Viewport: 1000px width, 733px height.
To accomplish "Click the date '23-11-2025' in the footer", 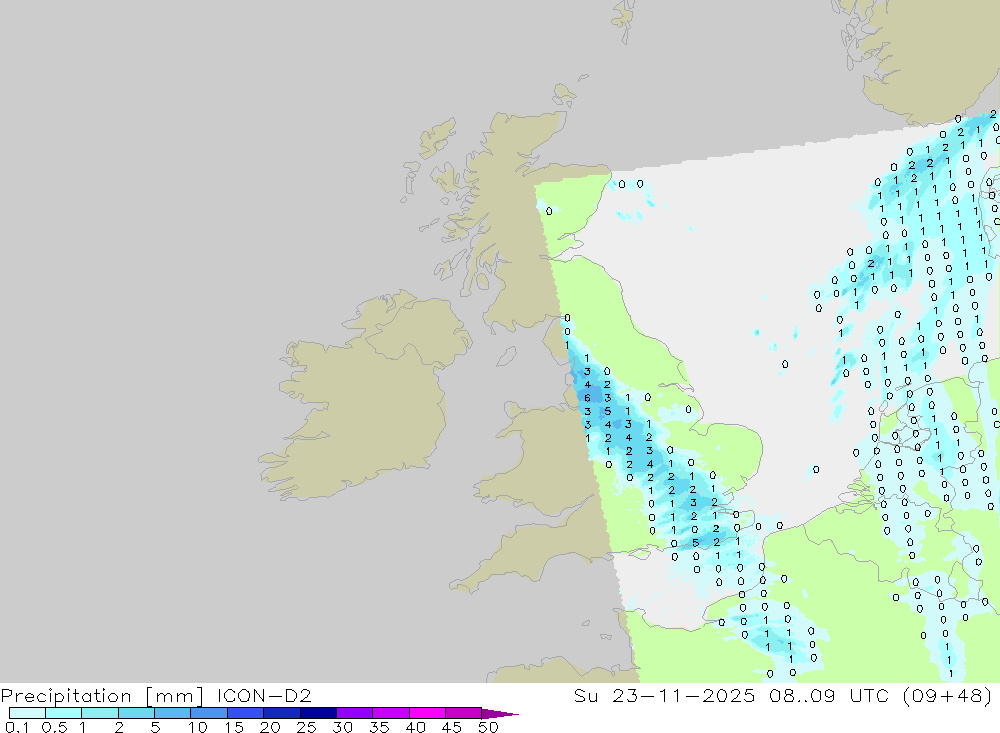I will (x=684, y=695).
